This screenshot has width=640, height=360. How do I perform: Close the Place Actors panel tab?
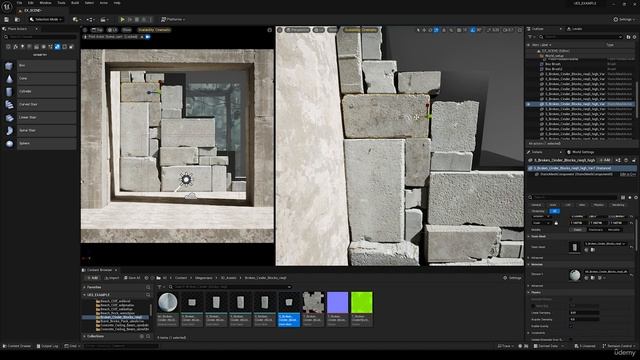coord(36,29)
